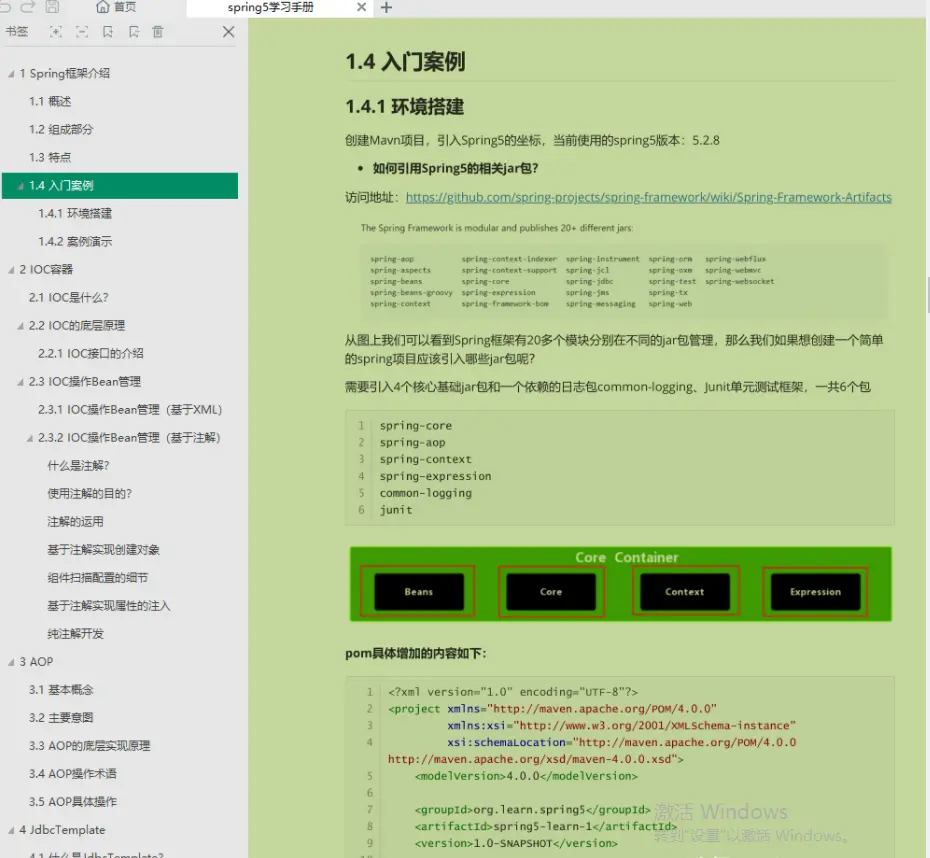This screenshot has height=858, width=930.
Task: Collapse all bookmarks with the collapse-all icon
Action: (x=82, y=32)
